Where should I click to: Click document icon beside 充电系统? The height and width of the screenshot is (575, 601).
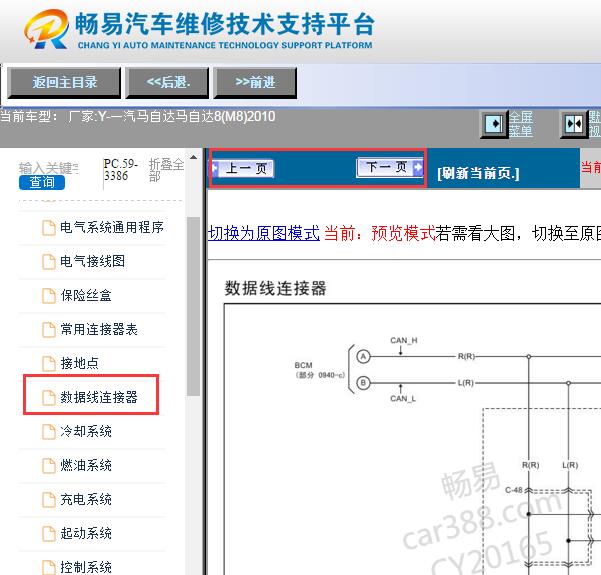click(x=49, y=500)
